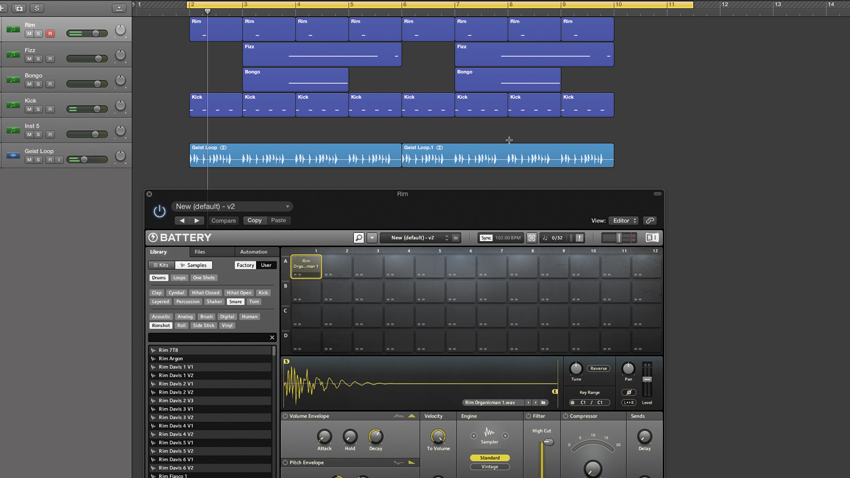The width and height of the screenshot is (850, 478).
Task: Click the Rim track instrument icon
Action: [13, 29]
